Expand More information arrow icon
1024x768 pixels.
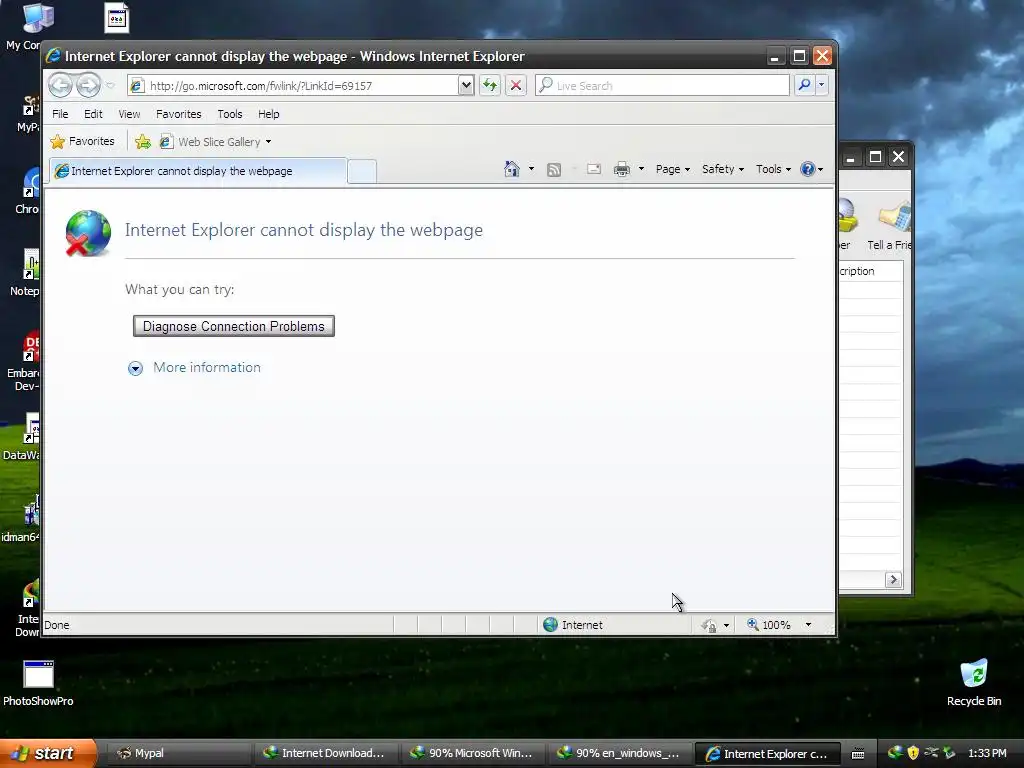135,368
